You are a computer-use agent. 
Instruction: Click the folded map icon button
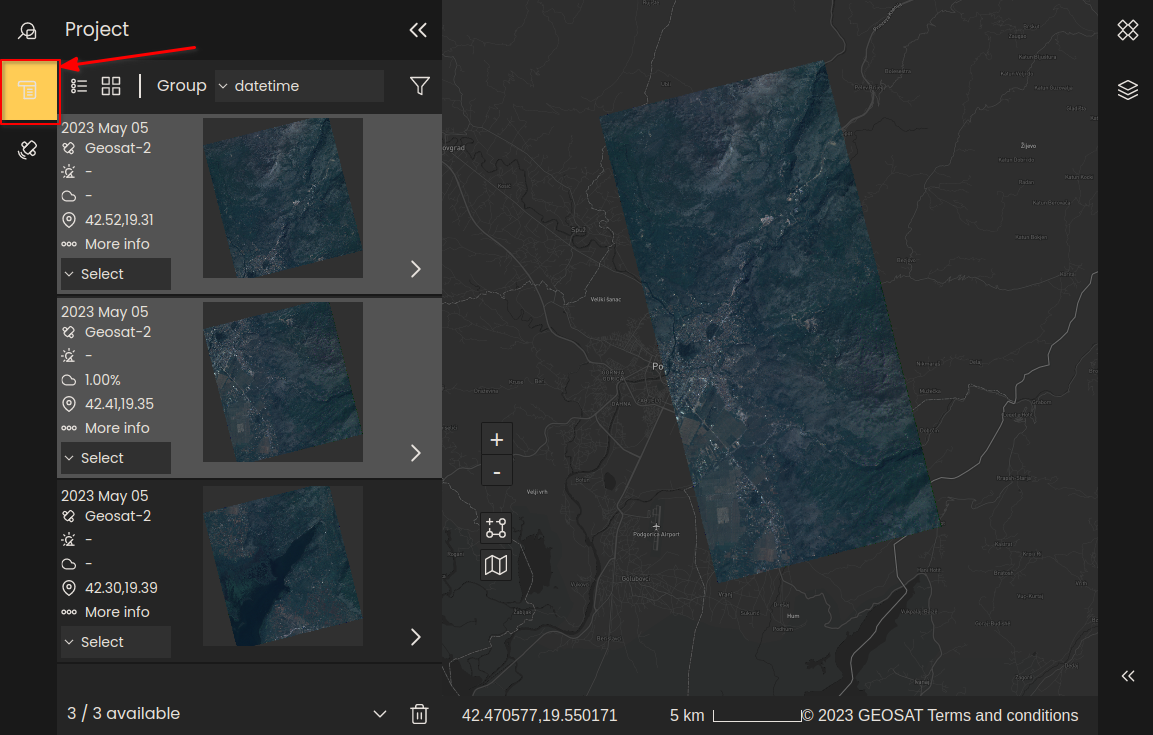point(496,566)
